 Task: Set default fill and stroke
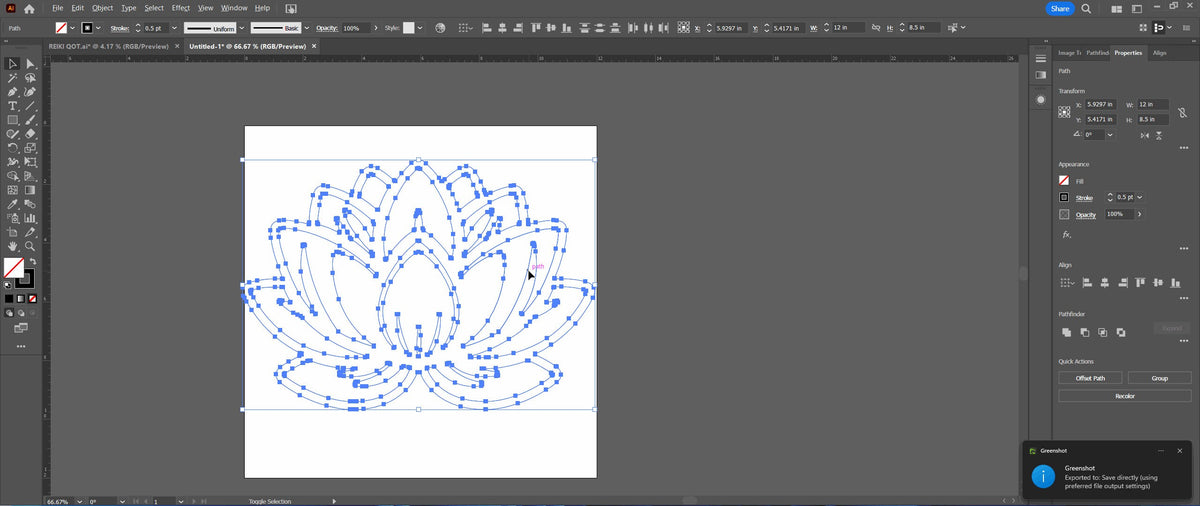click(8, 285)
